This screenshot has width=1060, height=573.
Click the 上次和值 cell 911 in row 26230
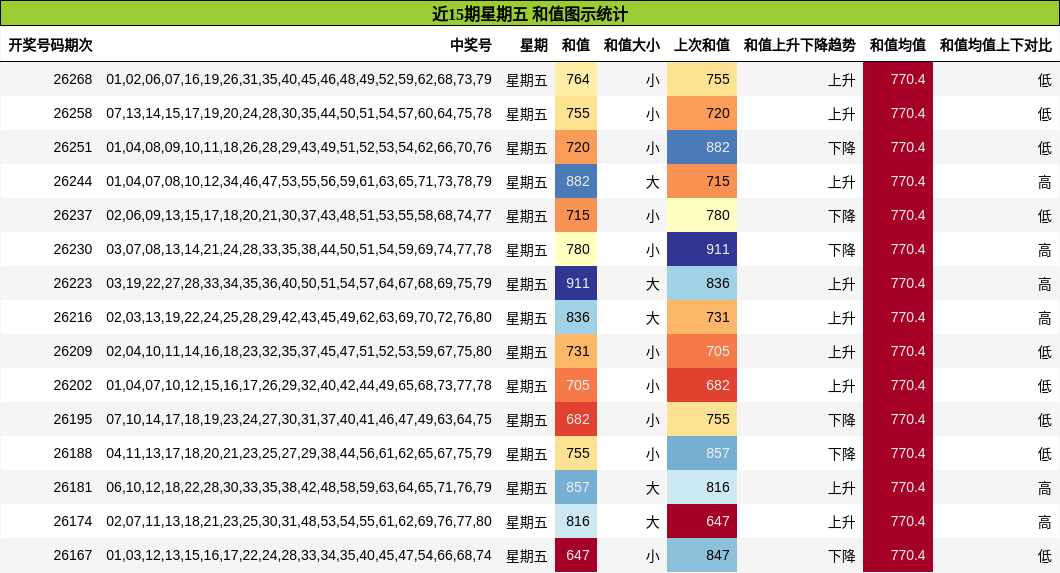(702, 249)
